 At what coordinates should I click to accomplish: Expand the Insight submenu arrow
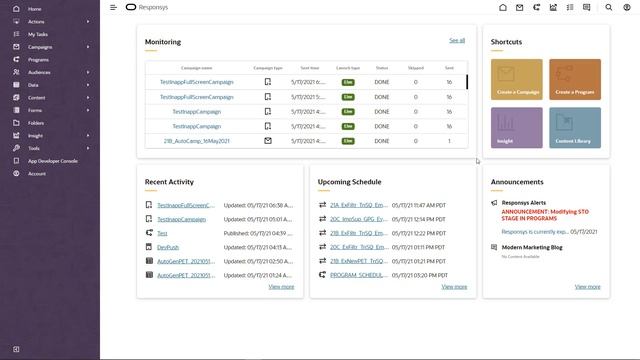point(88,136)
